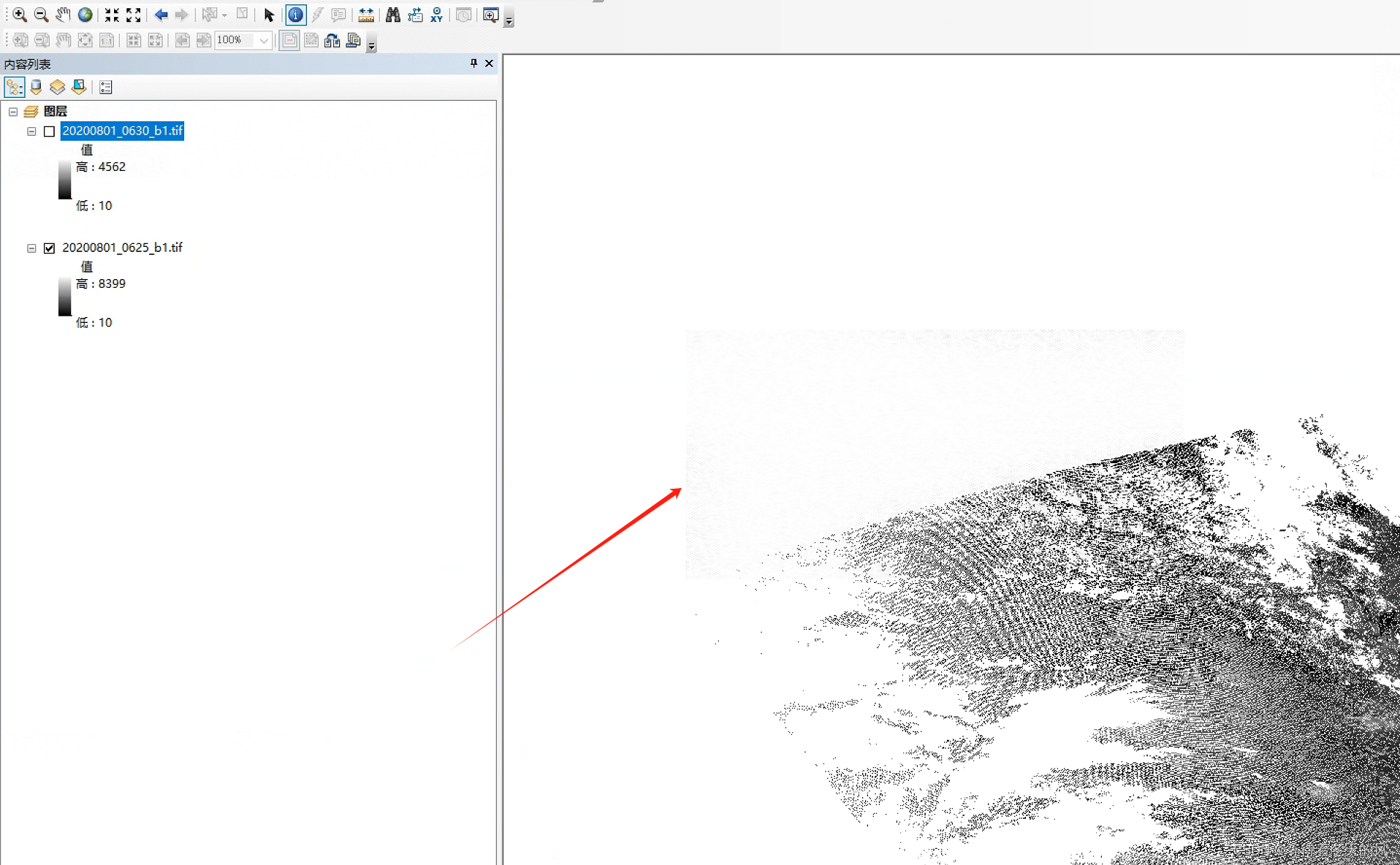The image size is (1400, 865).
Task: Click the Data Driven Pages icon
Action: pos(354,40)
